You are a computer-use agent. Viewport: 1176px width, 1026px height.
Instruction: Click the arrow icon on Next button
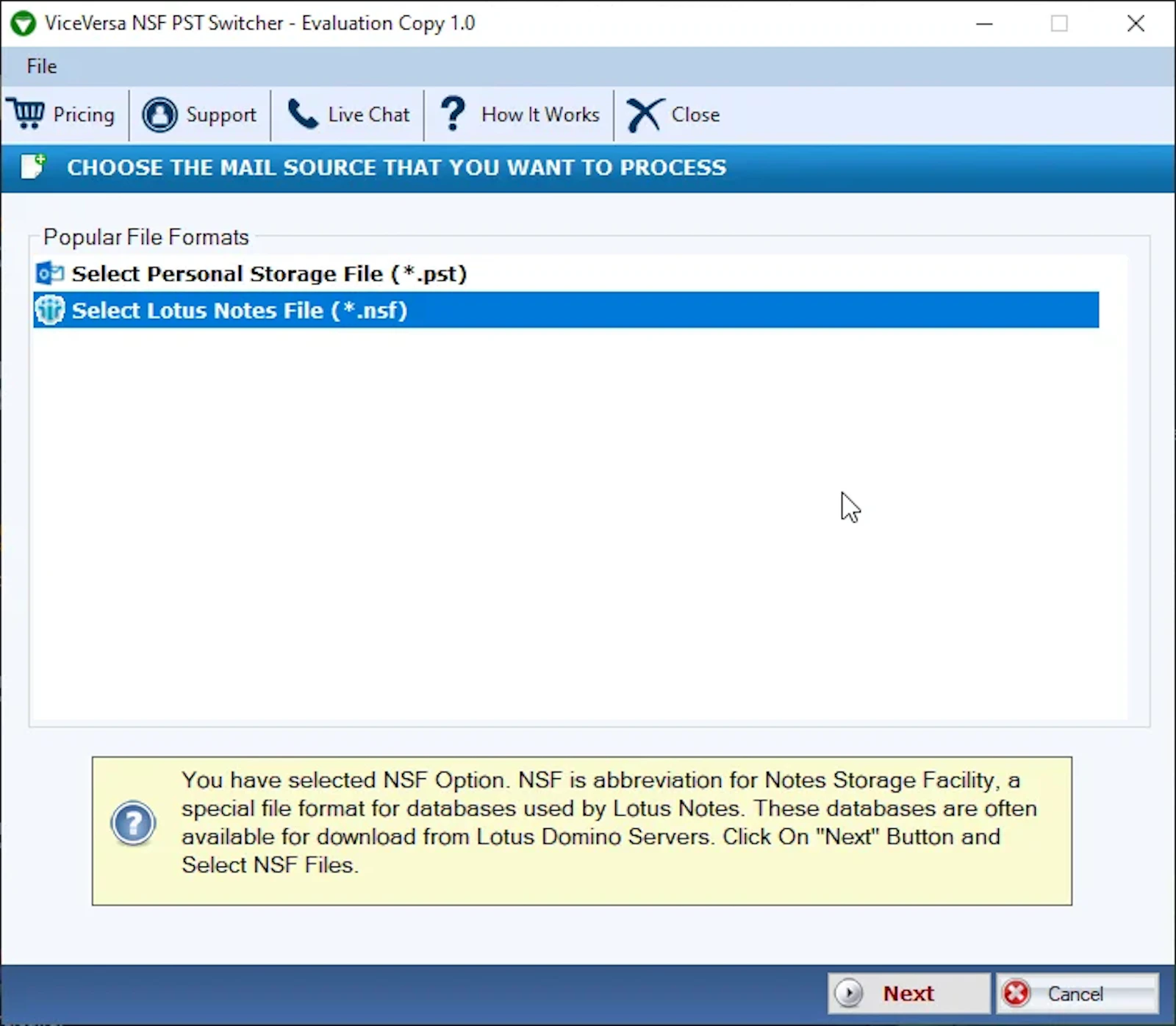coord(849,994)
